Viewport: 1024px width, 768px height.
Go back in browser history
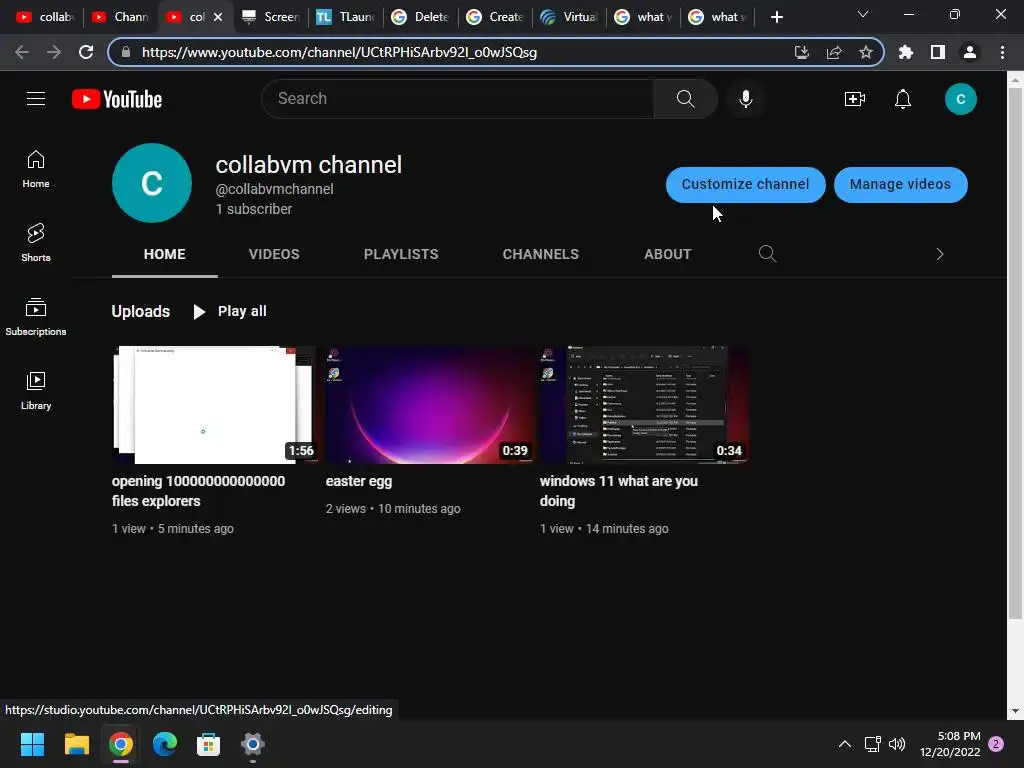pos(22,52)
